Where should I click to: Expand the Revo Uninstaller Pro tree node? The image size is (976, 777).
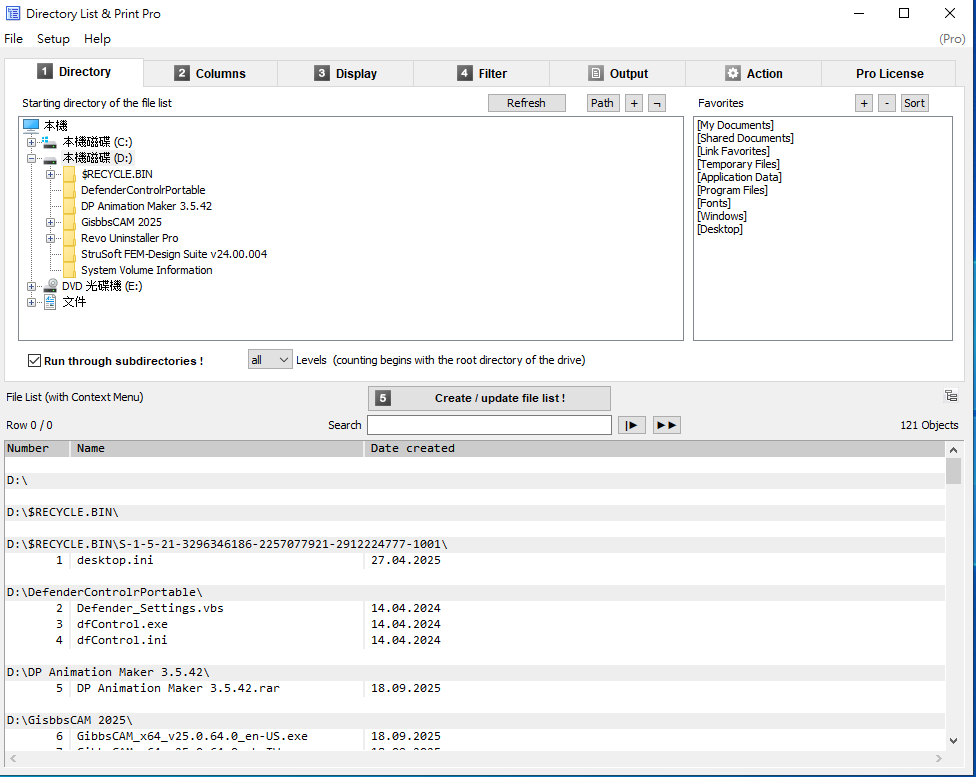click(50, 238)
